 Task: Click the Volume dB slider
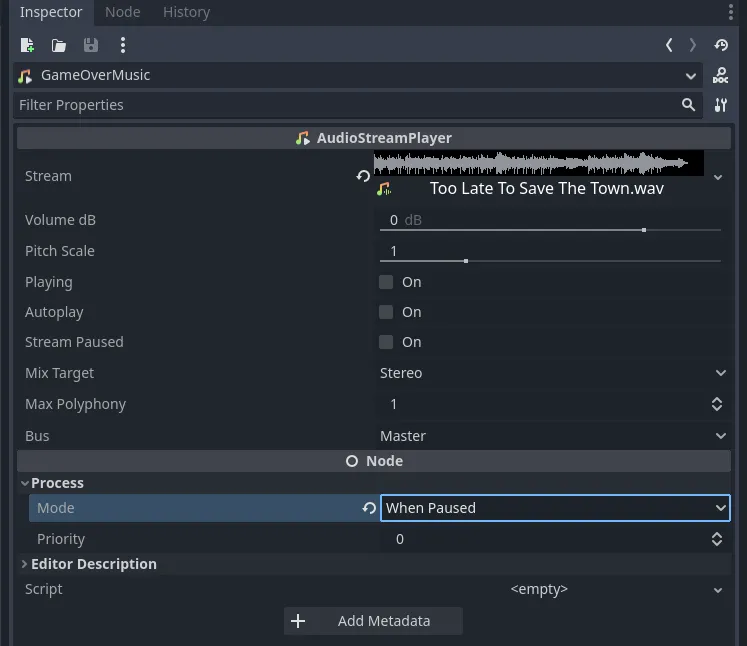550,230
